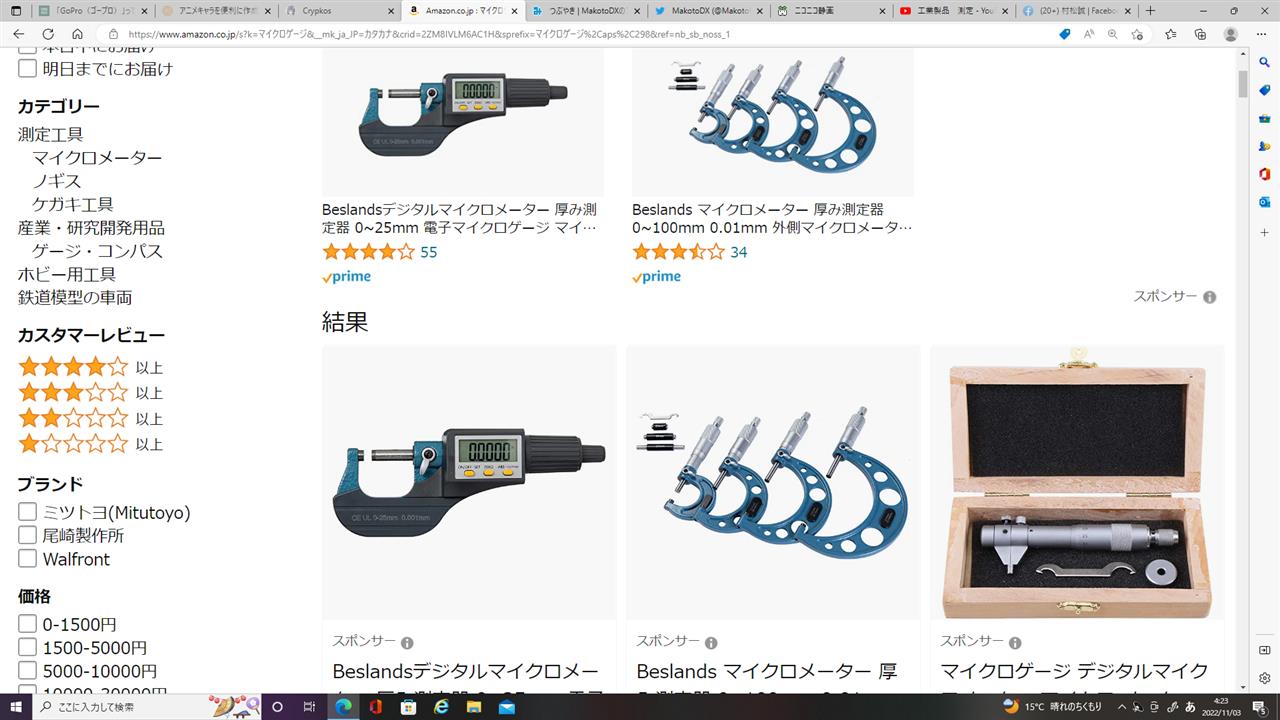
Task: Click the Read aloud icon in address bar
Action: click(x=1089, y=34)
